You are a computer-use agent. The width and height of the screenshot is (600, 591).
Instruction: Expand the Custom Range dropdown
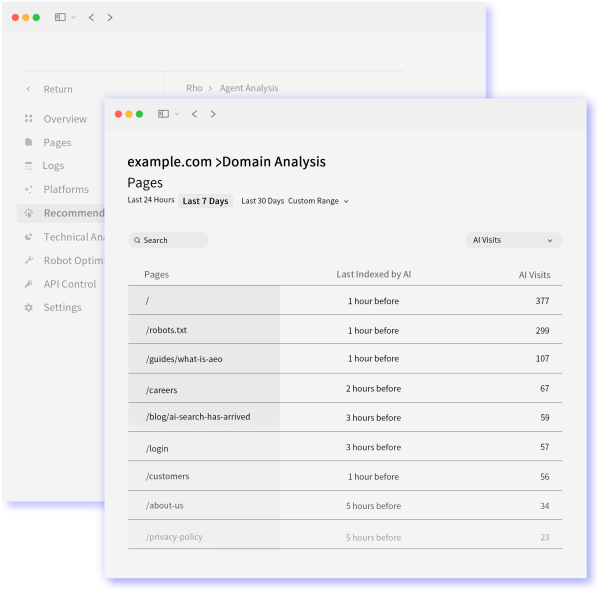coord(318,201)
